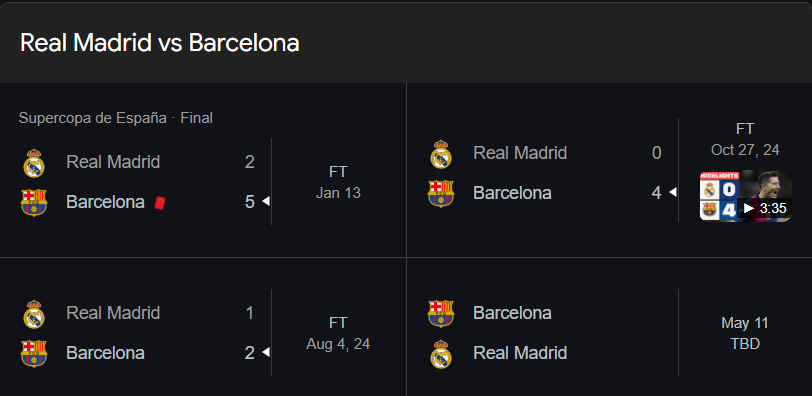This screenshot has height=396, width=812.
Task: Select Barcelona name in Jan 13 match
Action: point(105,202)
